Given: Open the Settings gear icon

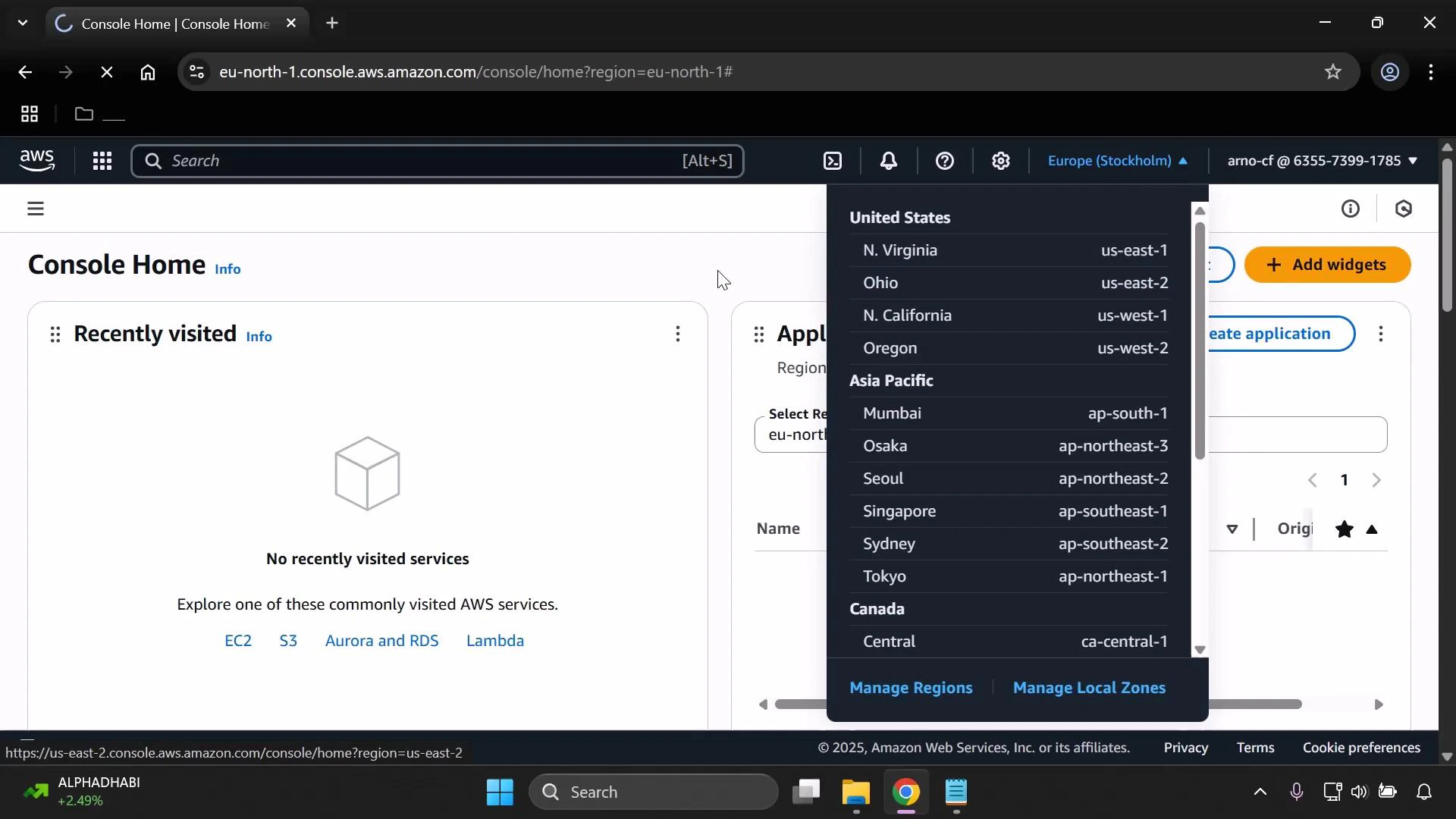Looking at the screenshot, I should pos(1001,161).
